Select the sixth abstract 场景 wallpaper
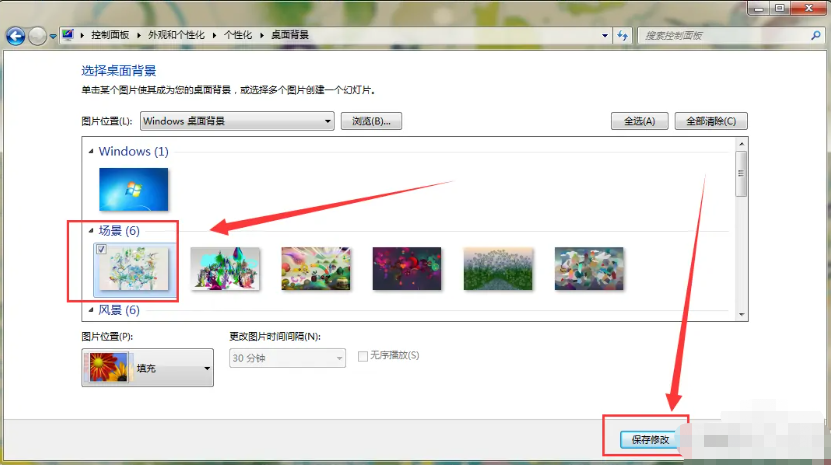This screenshot has width=831, height=465. pos(589,268)
